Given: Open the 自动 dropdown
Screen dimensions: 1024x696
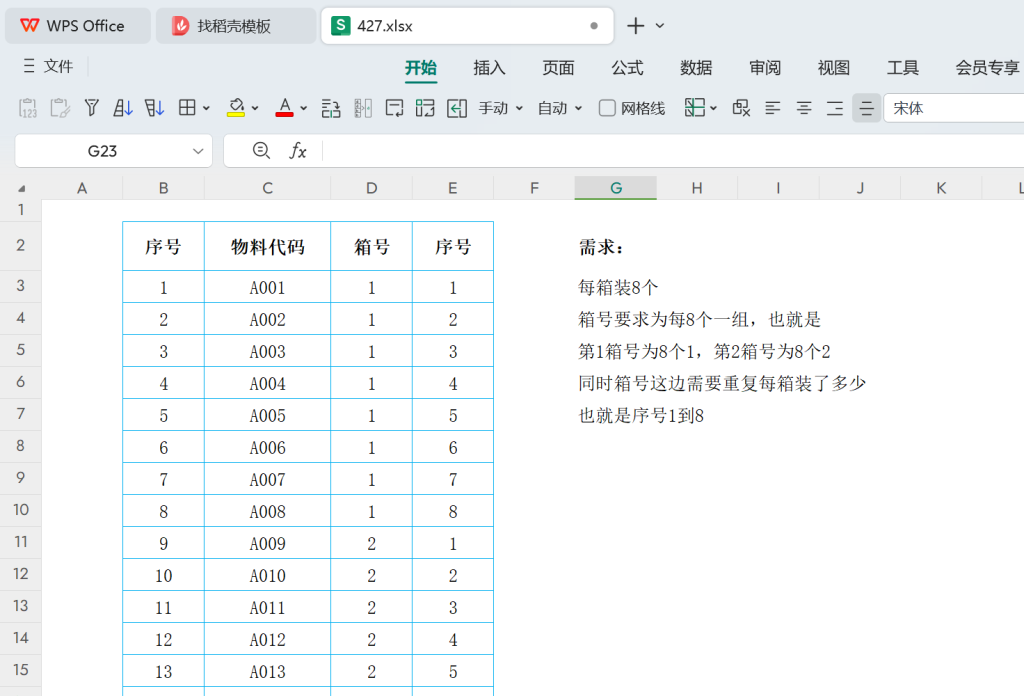Looking at the screenshot, I should pos(559,108).
